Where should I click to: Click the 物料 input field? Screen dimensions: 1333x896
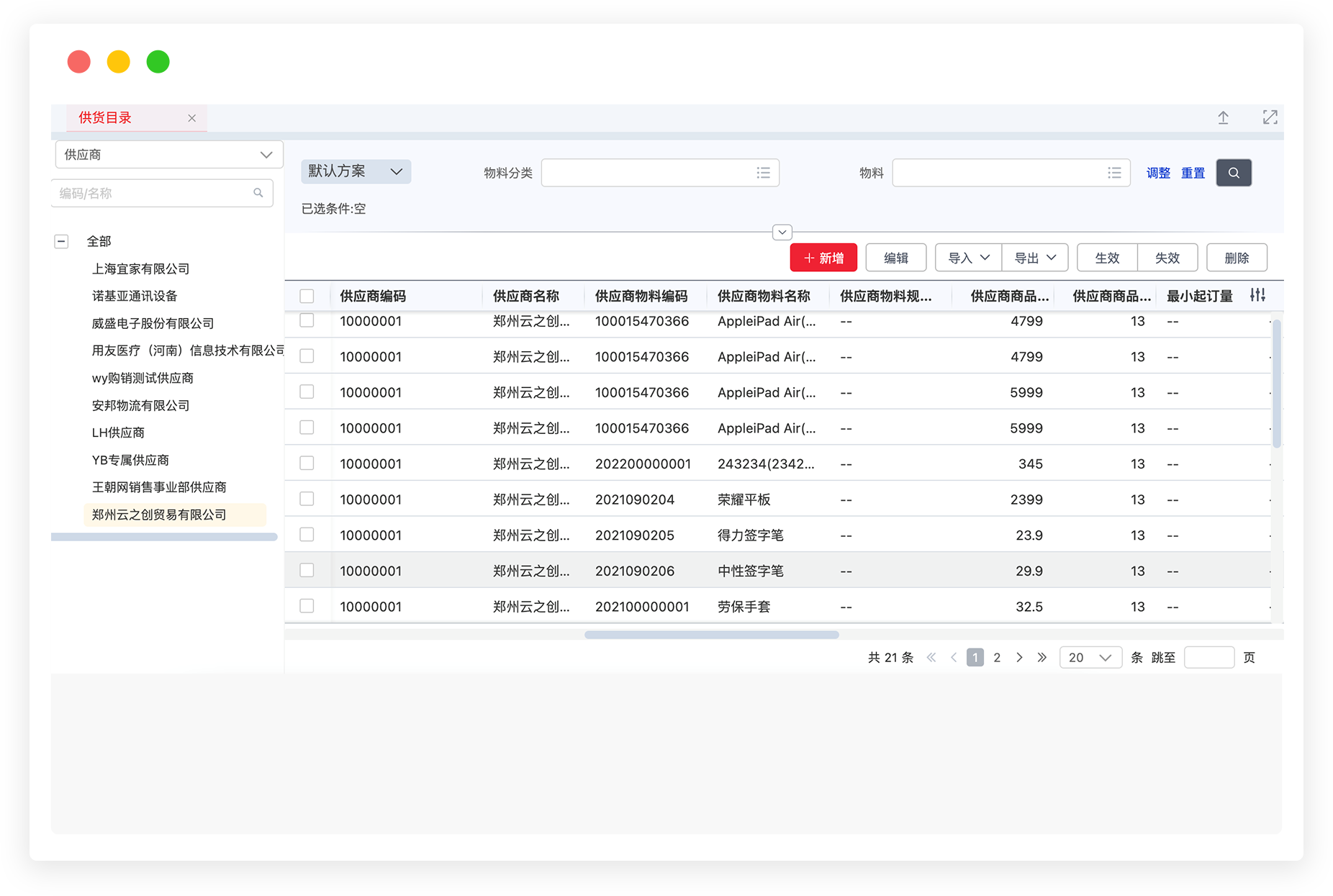click(x=1011, y=173)
